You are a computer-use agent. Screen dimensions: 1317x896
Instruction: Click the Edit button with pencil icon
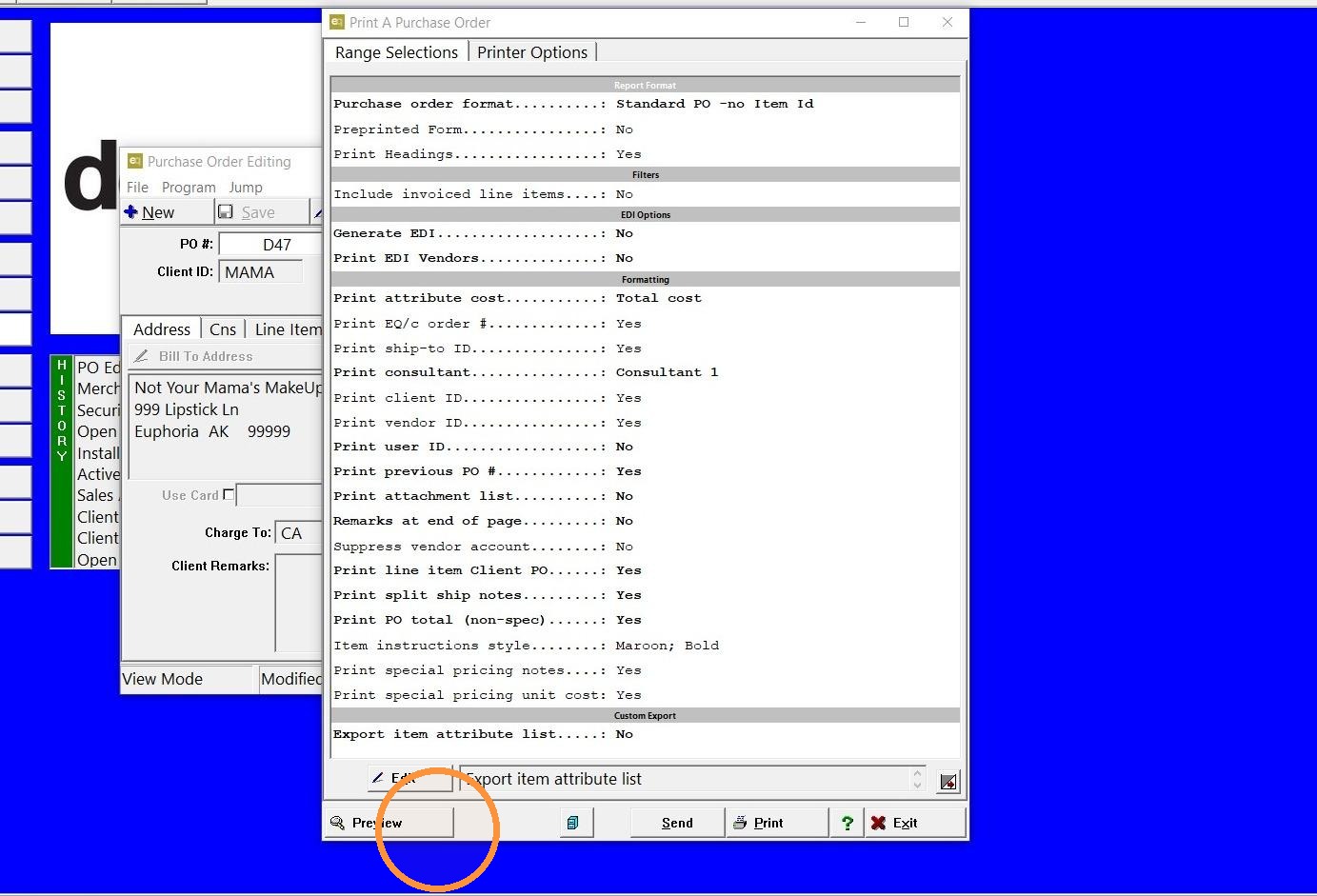(x=410, y=779)
